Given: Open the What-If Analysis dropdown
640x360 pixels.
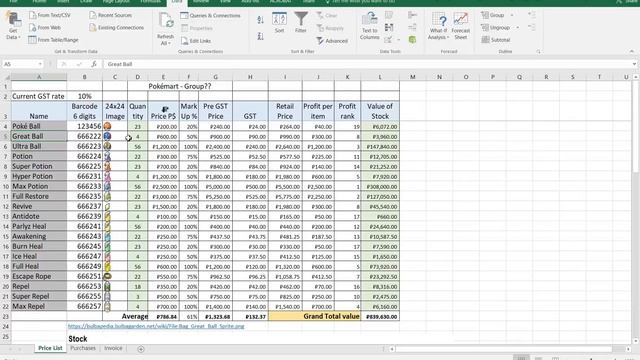Looking at the screenshot, I should pyautogui.click(x=438, y=26).
